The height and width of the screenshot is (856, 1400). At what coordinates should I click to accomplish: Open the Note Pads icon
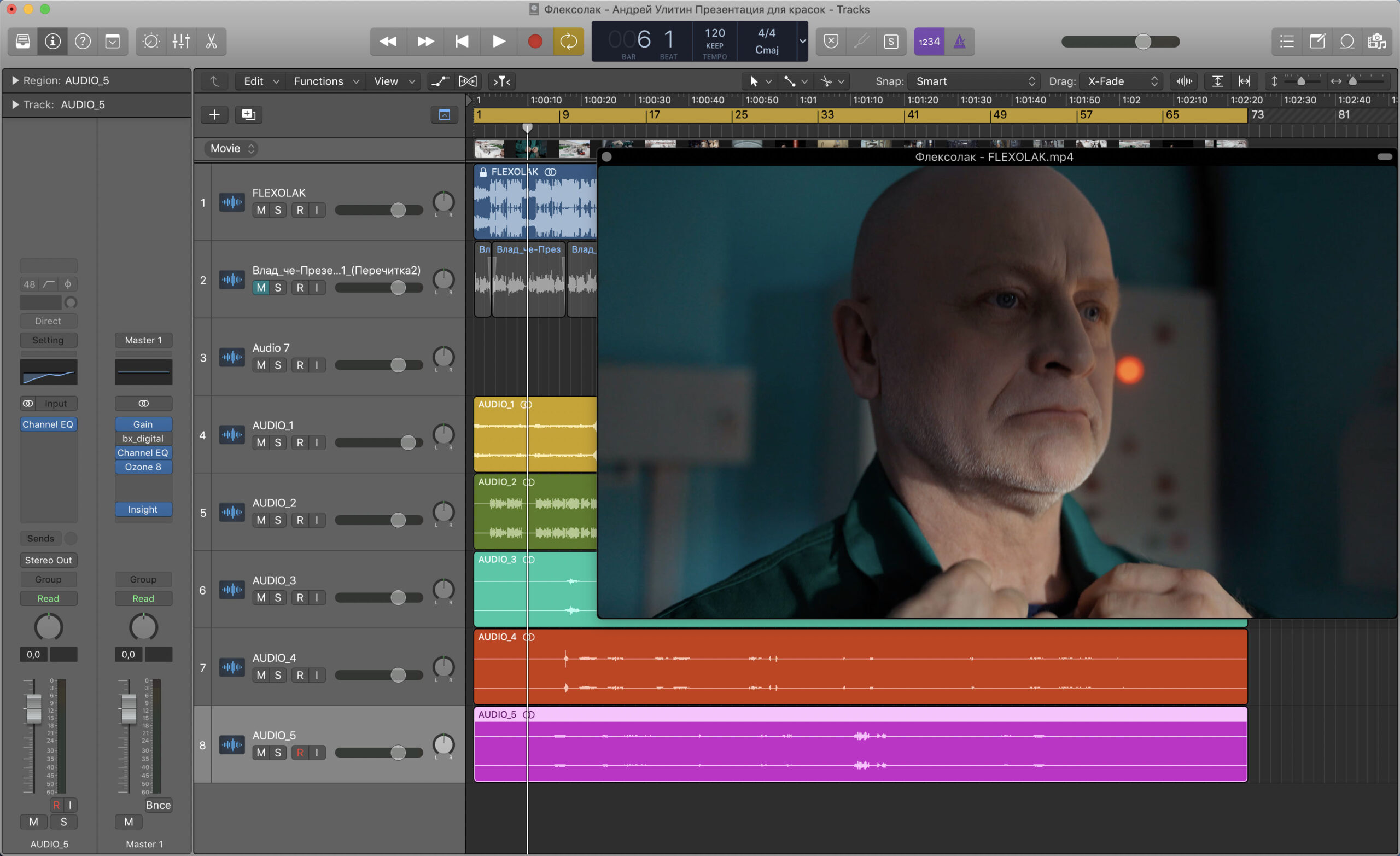(1317, 42)
